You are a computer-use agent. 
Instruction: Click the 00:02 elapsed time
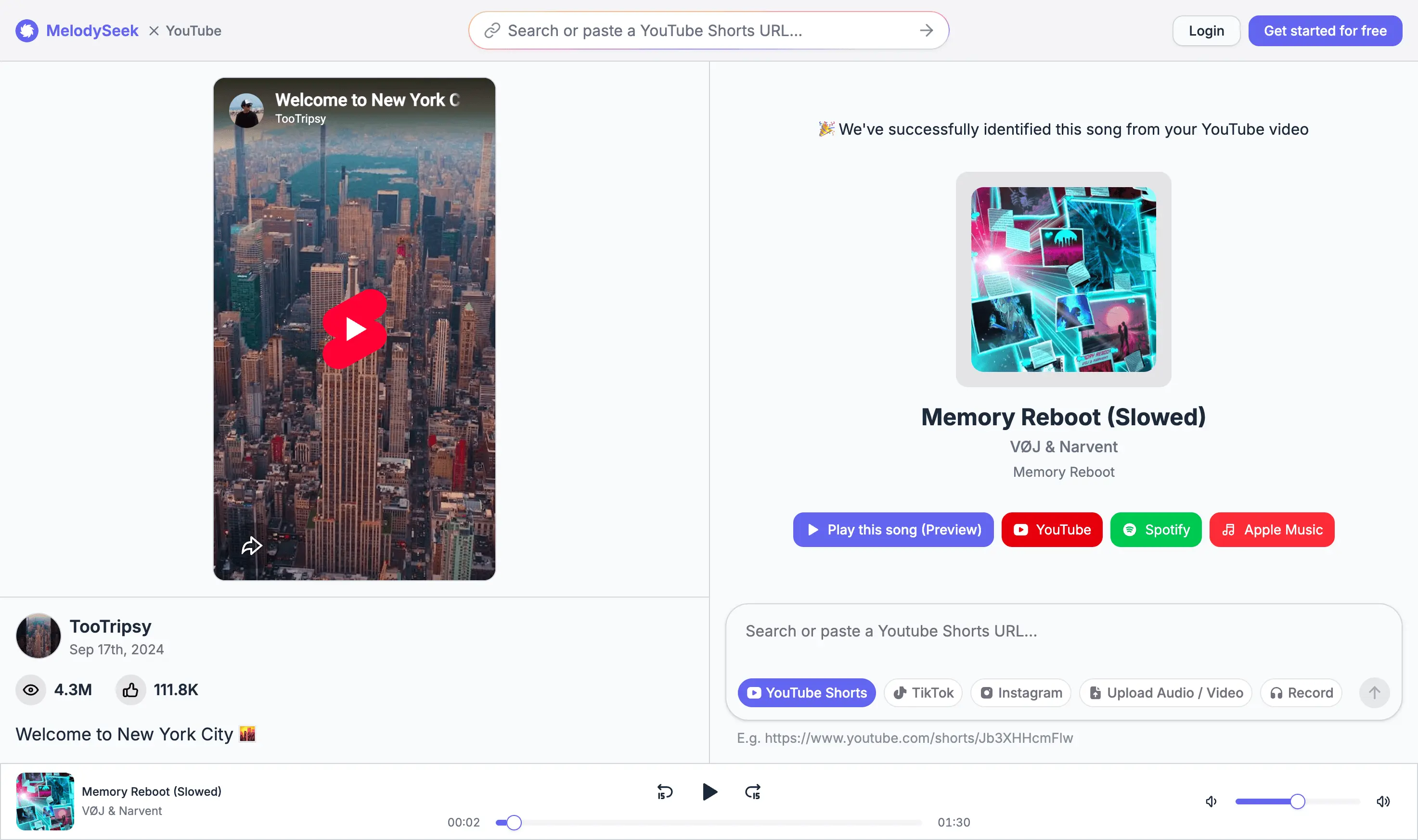tap(463, 823)
